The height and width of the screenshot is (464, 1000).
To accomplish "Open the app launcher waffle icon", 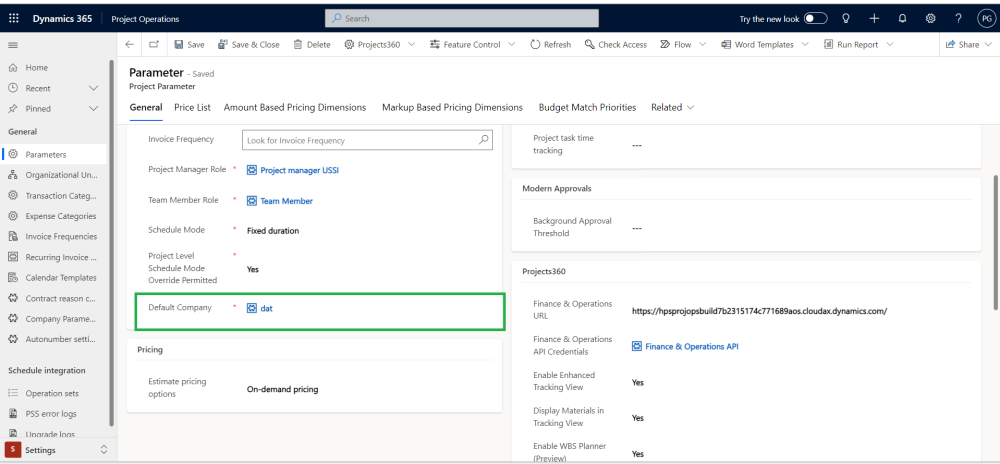I will [13, 18].
